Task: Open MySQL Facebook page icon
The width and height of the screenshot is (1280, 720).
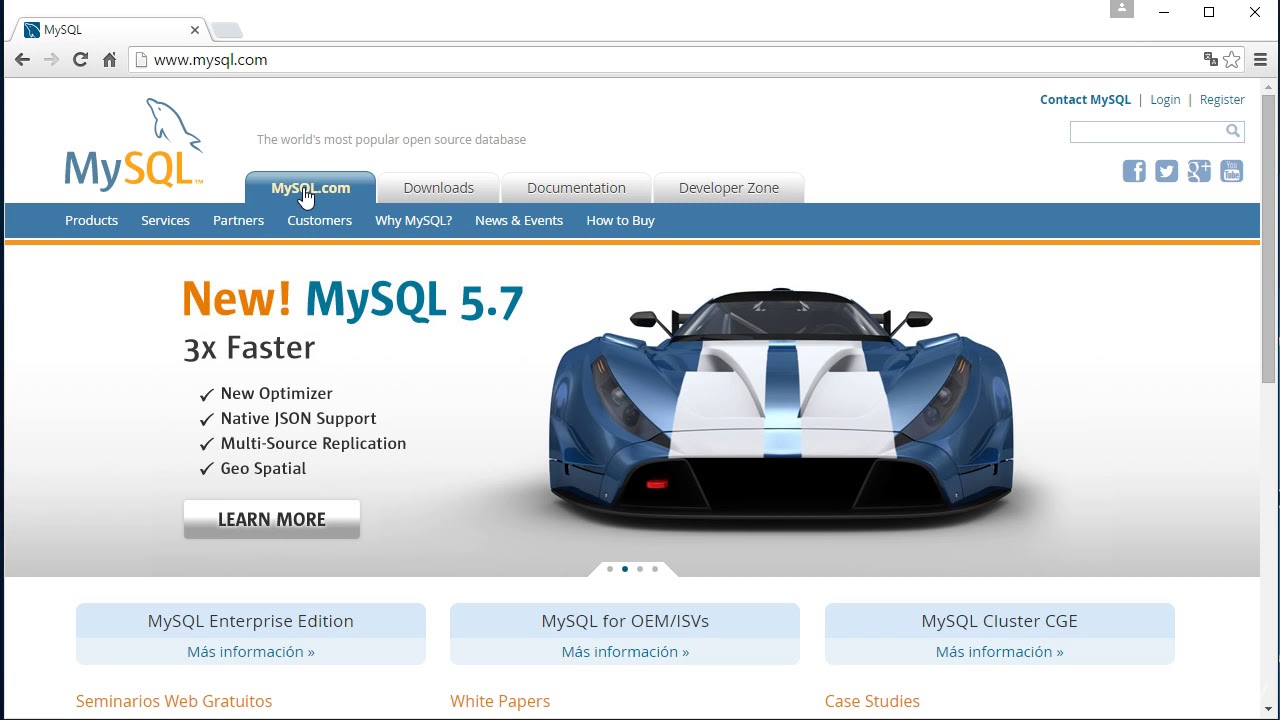Action: [x=1134, y=171]
